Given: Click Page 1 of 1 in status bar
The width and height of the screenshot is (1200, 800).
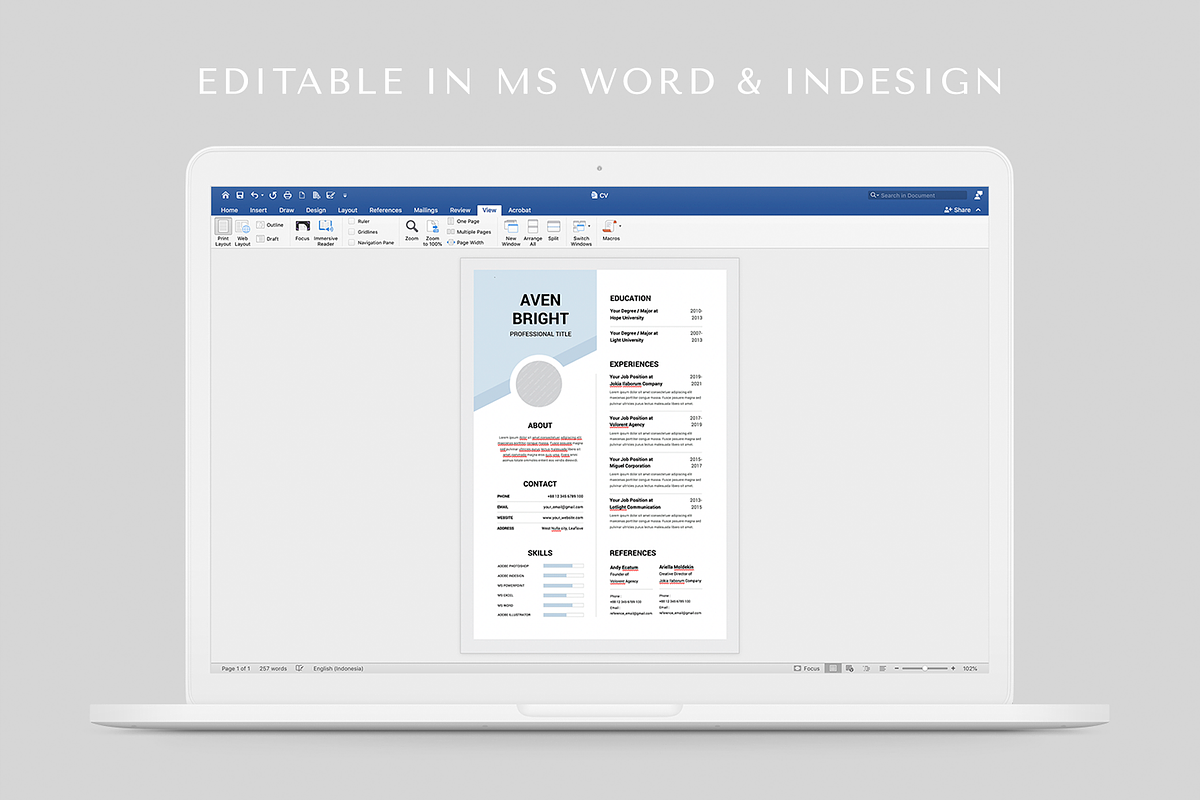Looking at the screenshot, I should tap(236, 668).
